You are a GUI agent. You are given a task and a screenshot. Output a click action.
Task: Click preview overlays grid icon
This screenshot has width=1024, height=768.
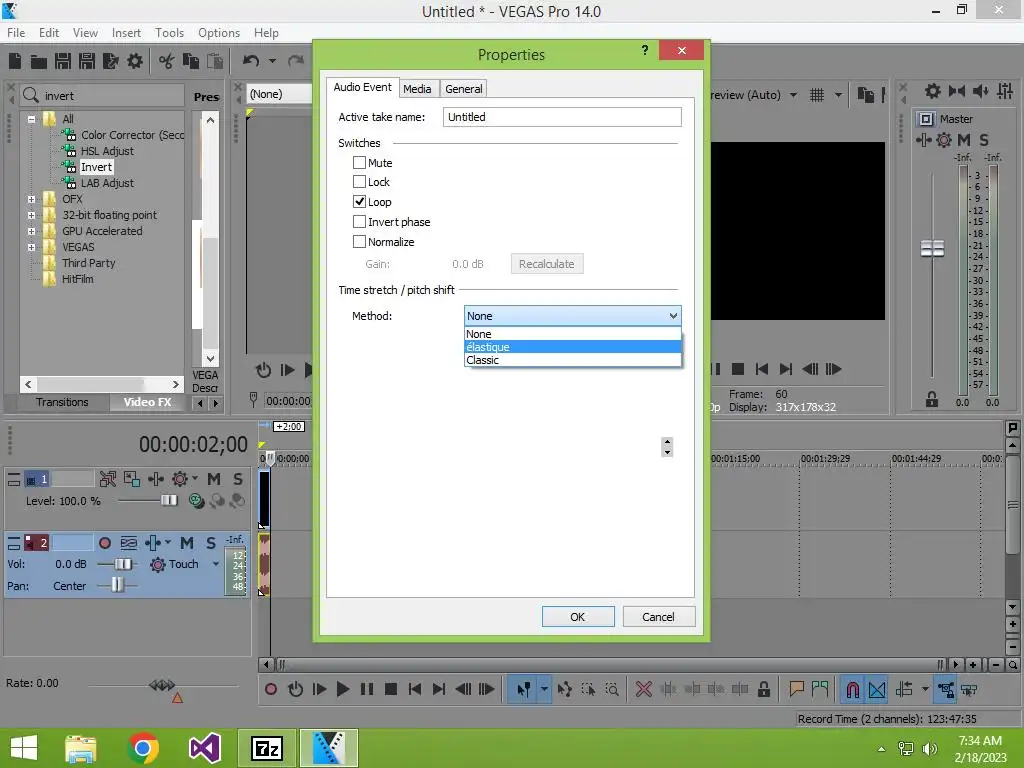click(816, 95)
